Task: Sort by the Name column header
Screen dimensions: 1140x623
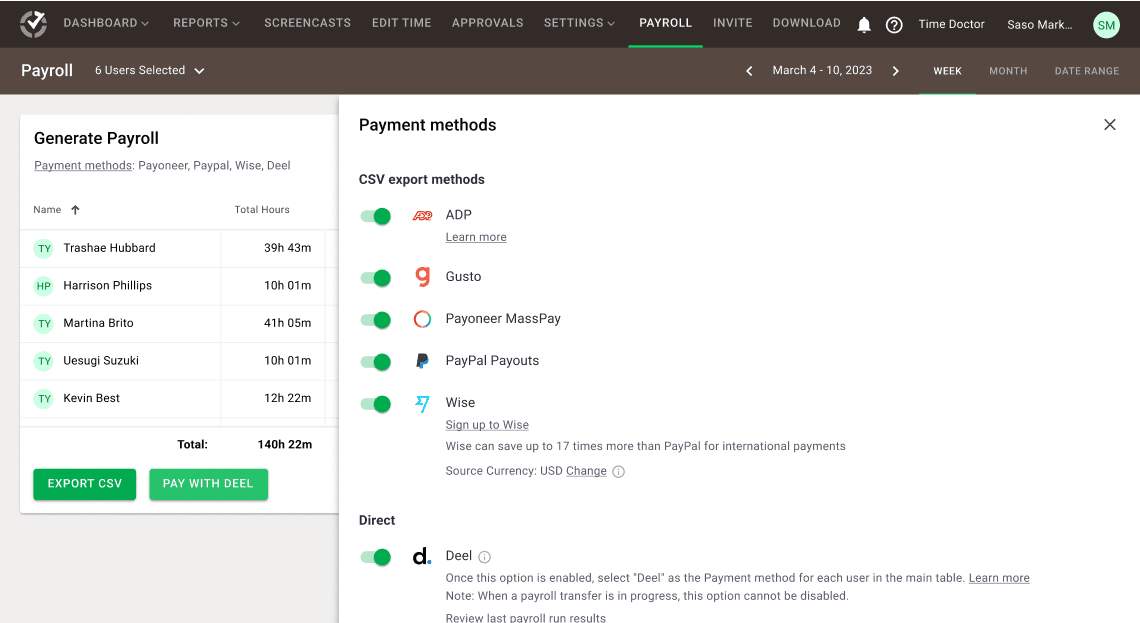Action: (48, 210)
